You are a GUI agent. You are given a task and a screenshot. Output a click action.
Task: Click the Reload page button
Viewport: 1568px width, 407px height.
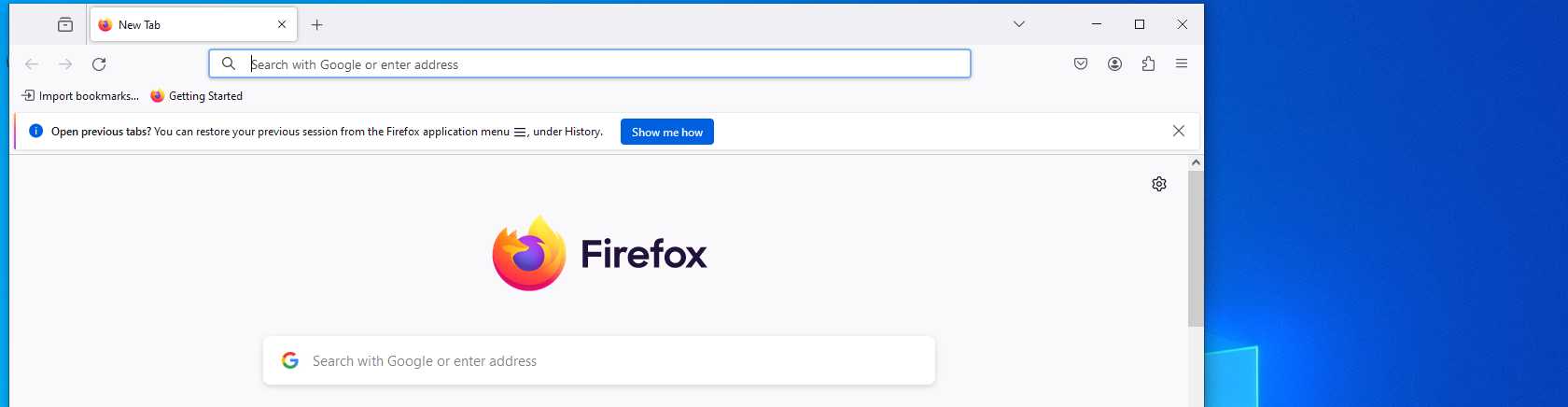[x=99, y=64]
